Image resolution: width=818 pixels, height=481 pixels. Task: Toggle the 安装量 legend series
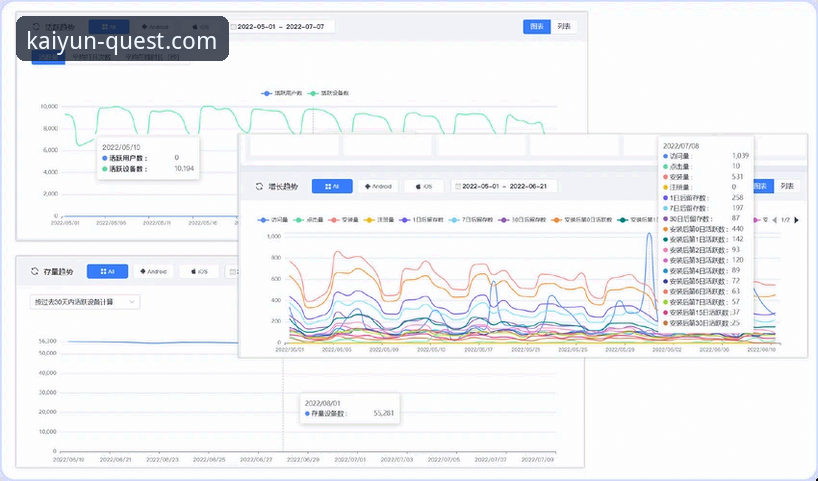(x=349, y=219)
